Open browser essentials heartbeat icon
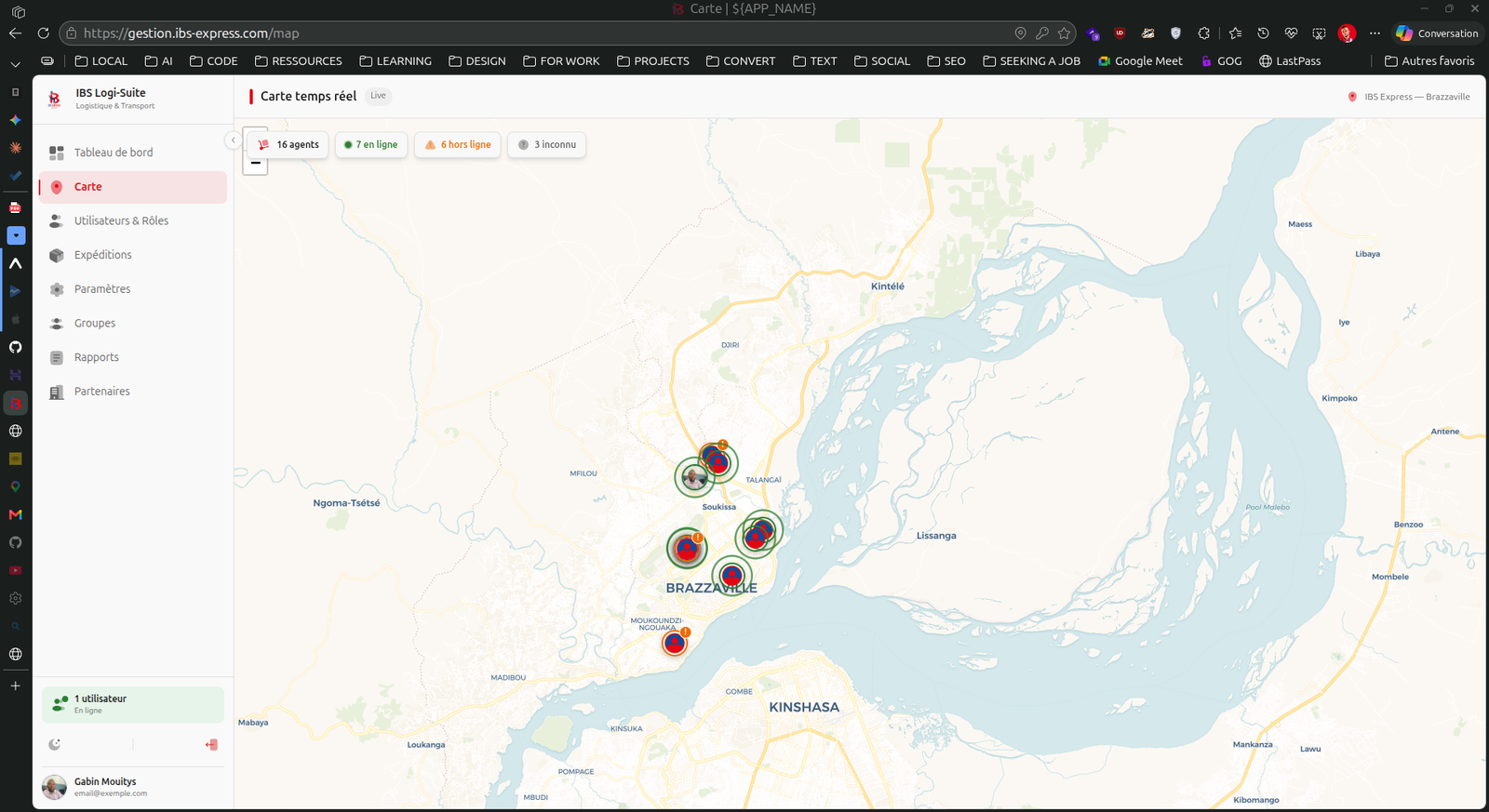The width and height of the screenshot is (1489, 812). 1291,33
